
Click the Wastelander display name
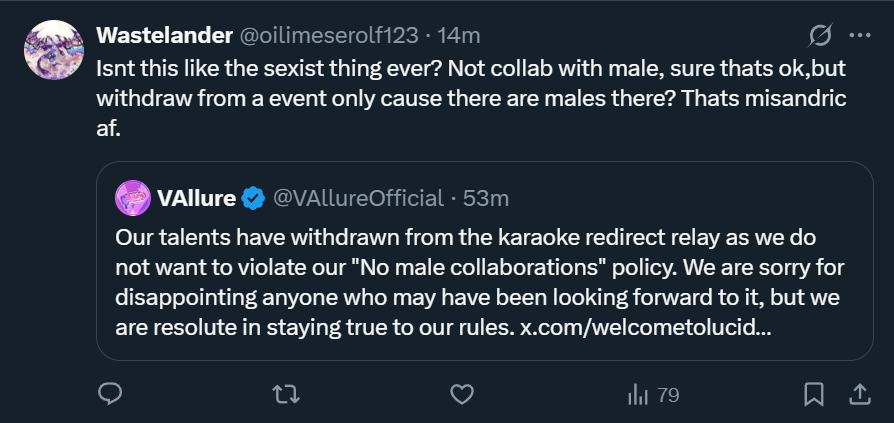point(164,35)
